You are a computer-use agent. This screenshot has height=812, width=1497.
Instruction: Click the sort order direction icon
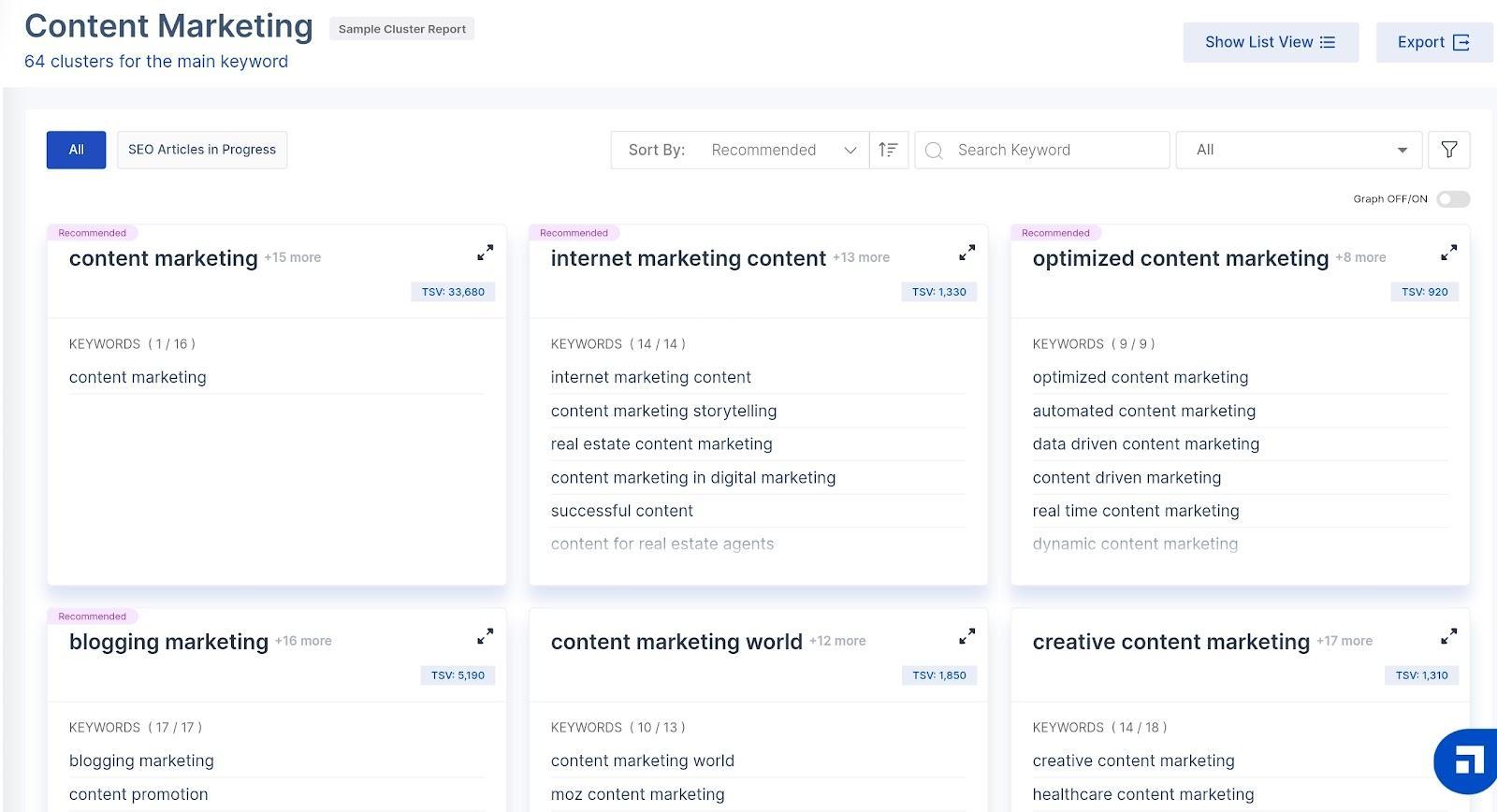point(888,150)
